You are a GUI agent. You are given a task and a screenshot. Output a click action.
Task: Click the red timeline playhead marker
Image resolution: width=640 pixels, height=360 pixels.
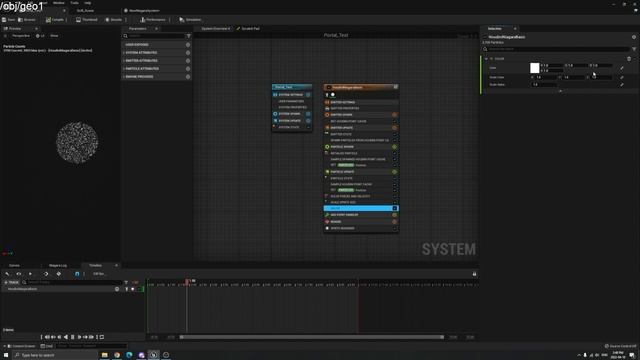(x=187, y=281)
